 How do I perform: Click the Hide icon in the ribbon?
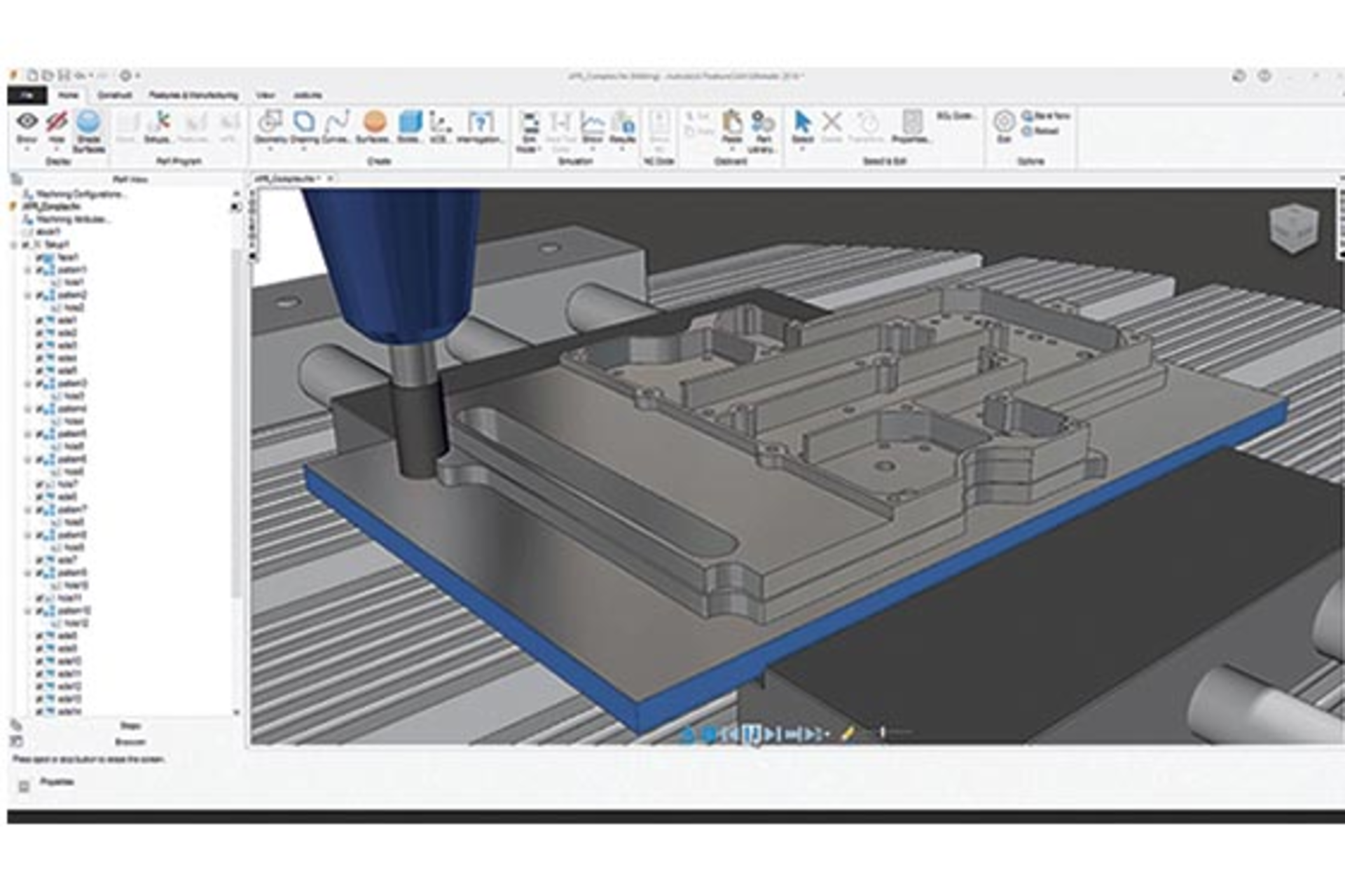(57, 122)
